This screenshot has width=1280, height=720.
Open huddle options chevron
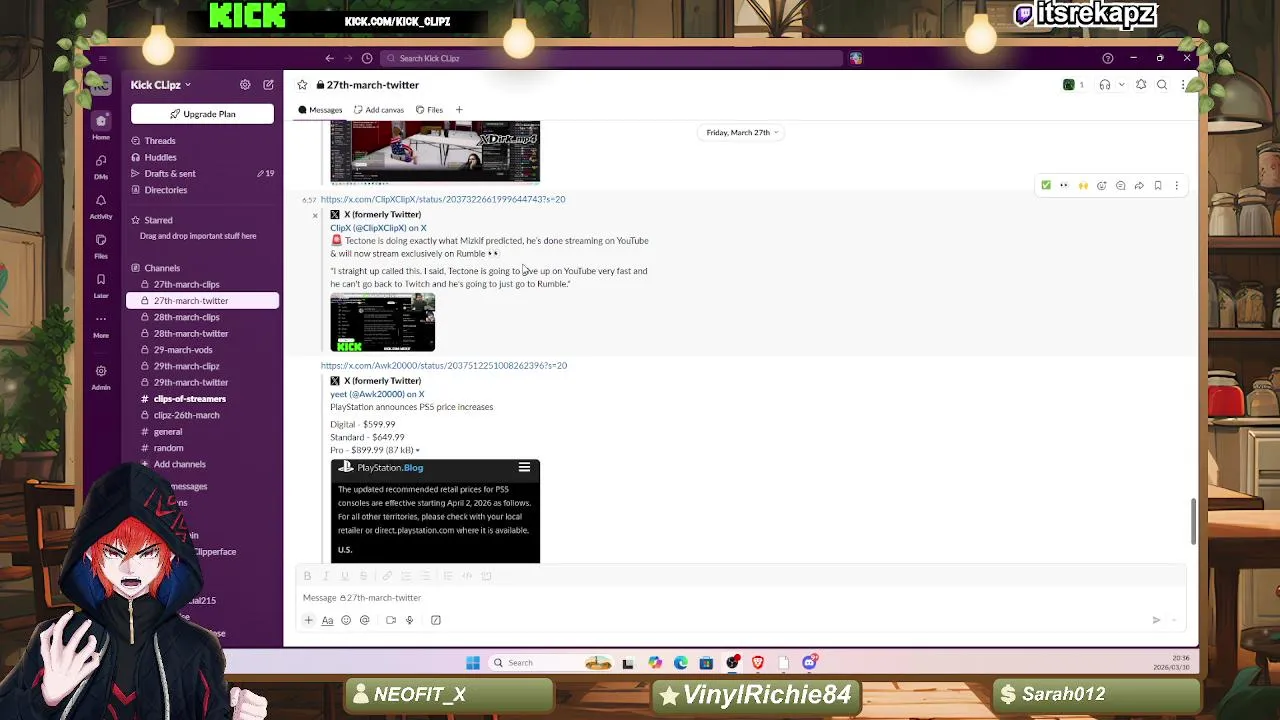pos(1121,85)
